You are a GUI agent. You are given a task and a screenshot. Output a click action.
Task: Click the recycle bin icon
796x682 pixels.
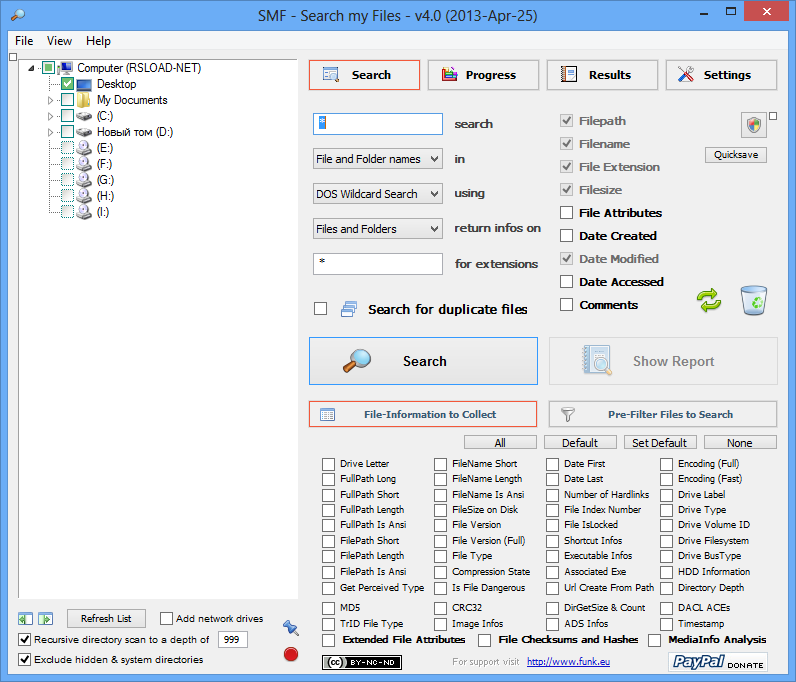754,300
